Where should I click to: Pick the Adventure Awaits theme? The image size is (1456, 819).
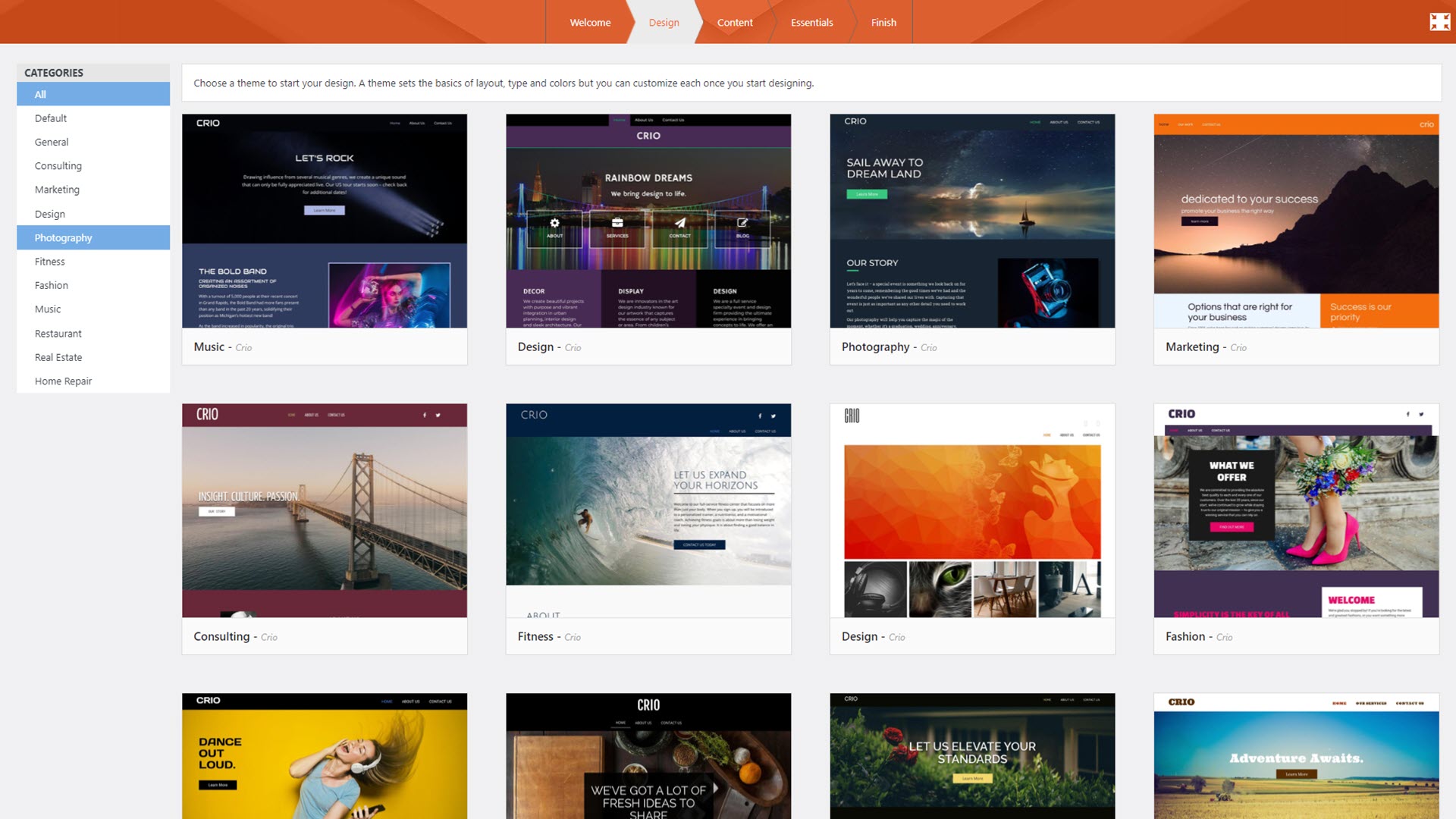1296,756
